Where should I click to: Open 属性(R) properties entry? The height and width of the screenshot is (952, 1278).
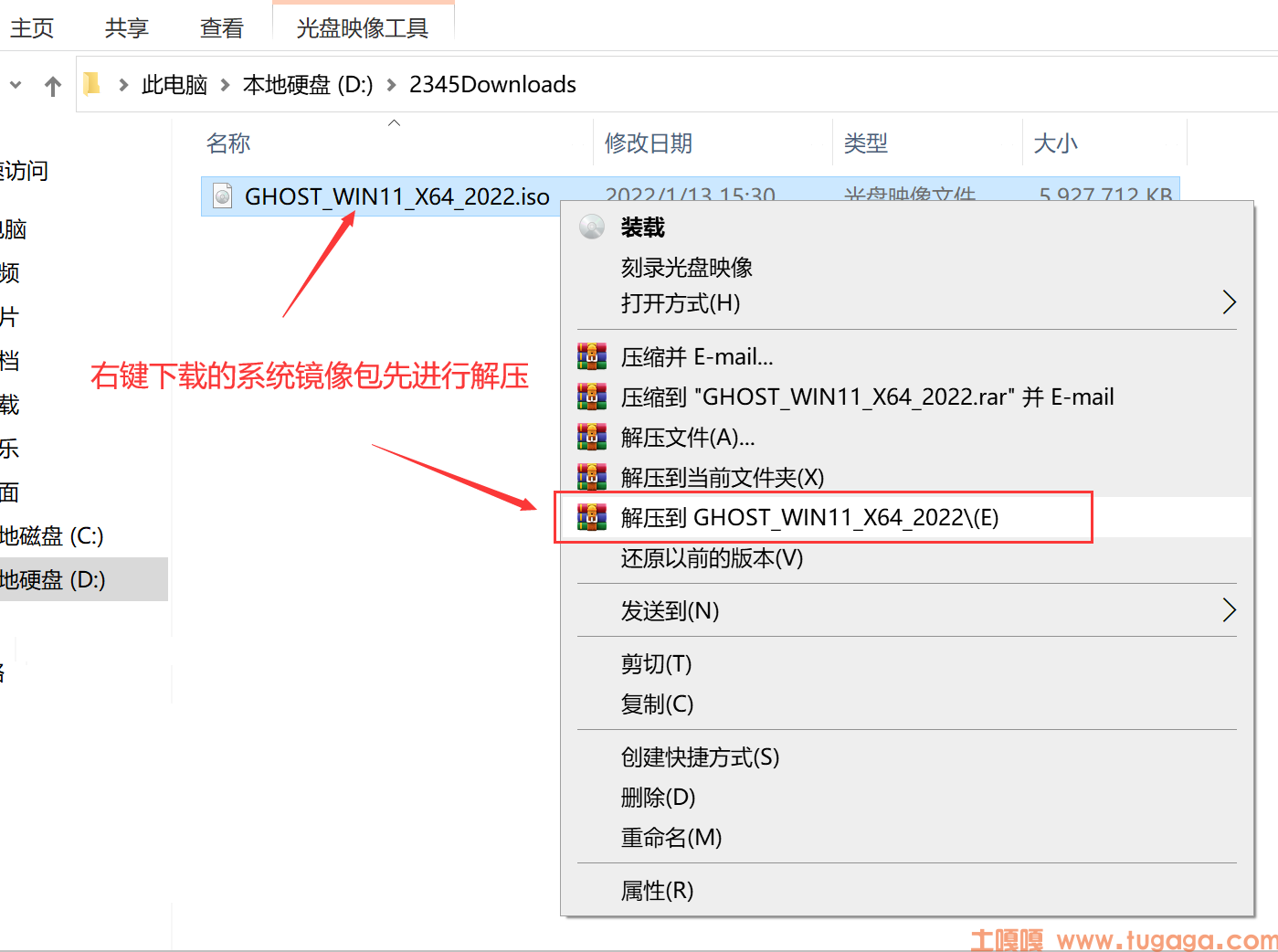point(658,890)
